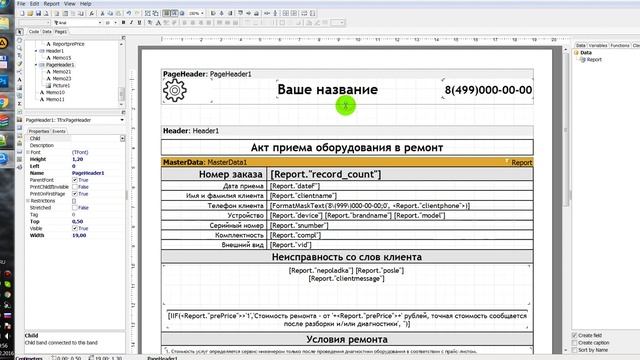Image resolution: width=640 pixels, height=360 pixels.
Task: Open the Help menu
Action: (85, 4)
